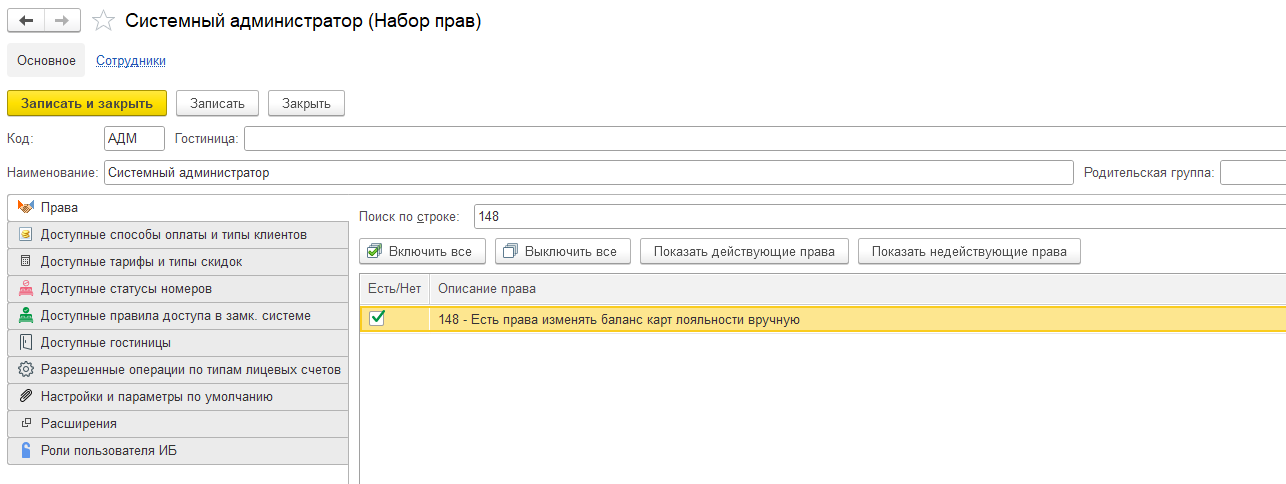Click the Поиск по строке search field
The width and height of the screenshot is (1286, 484).
(878, 216)
